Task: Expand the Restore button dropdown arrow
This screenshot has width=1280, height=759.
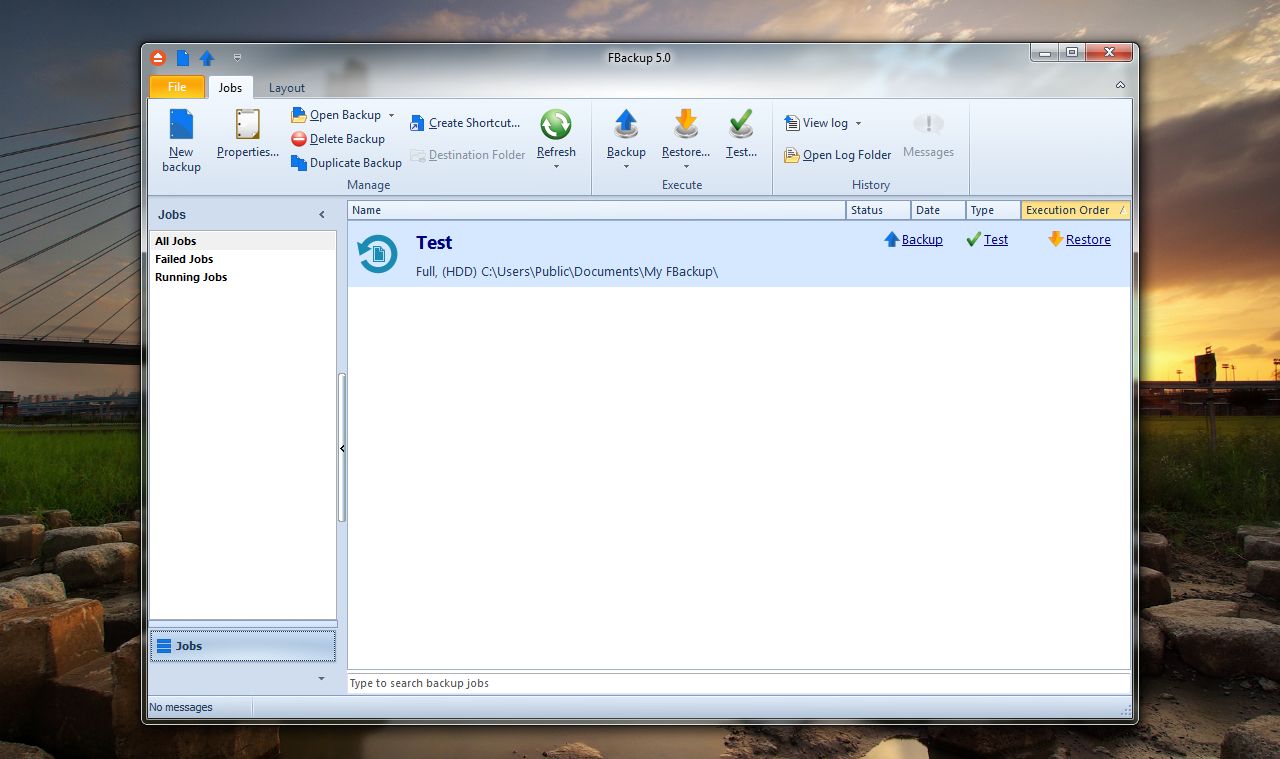Action: (x=686, y=166)
